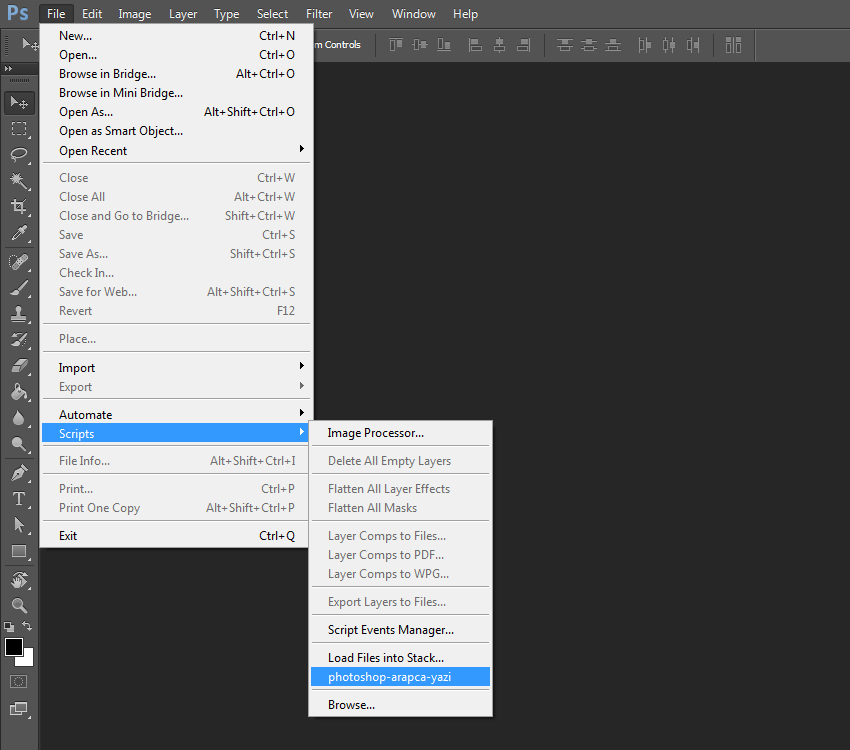Open the background color picker
The image size is (850, 750).
28,660
